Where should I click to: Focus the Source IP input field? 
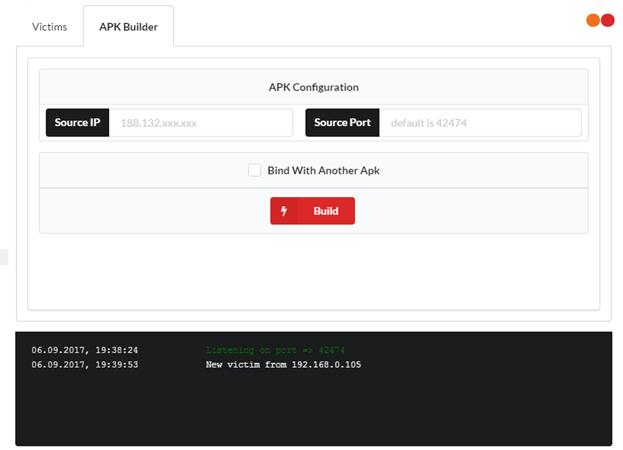[x=201, y=123]
